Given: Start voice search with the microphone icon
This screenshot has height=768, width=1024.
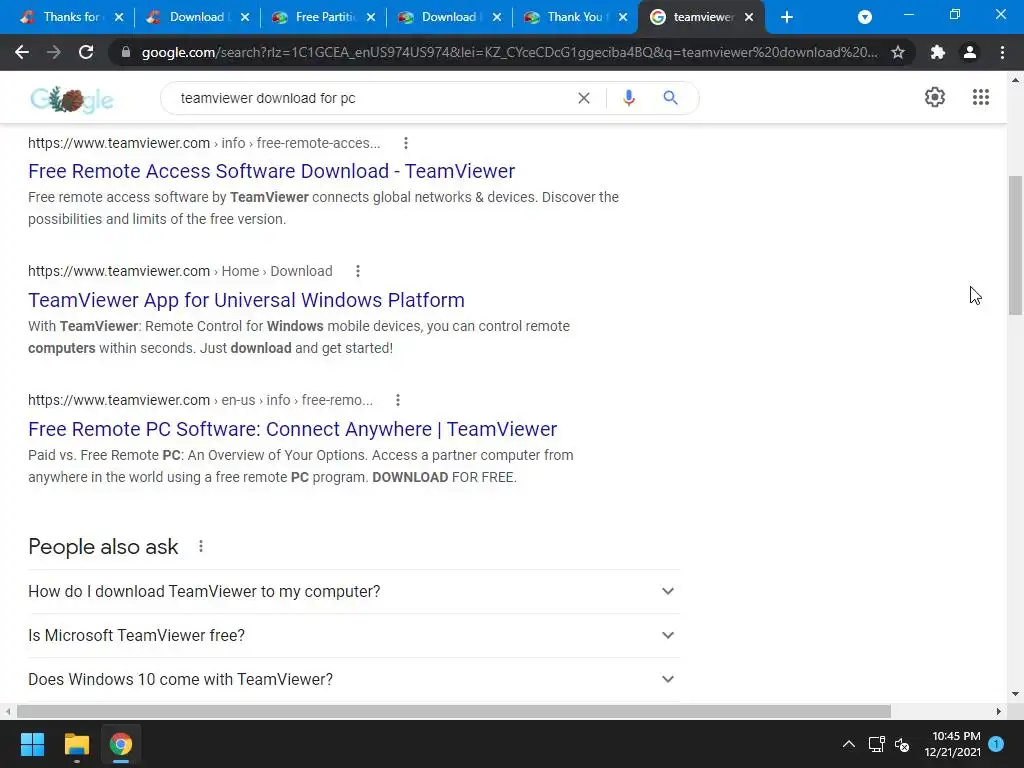Looking at the screenshot, I should (629, 98).
